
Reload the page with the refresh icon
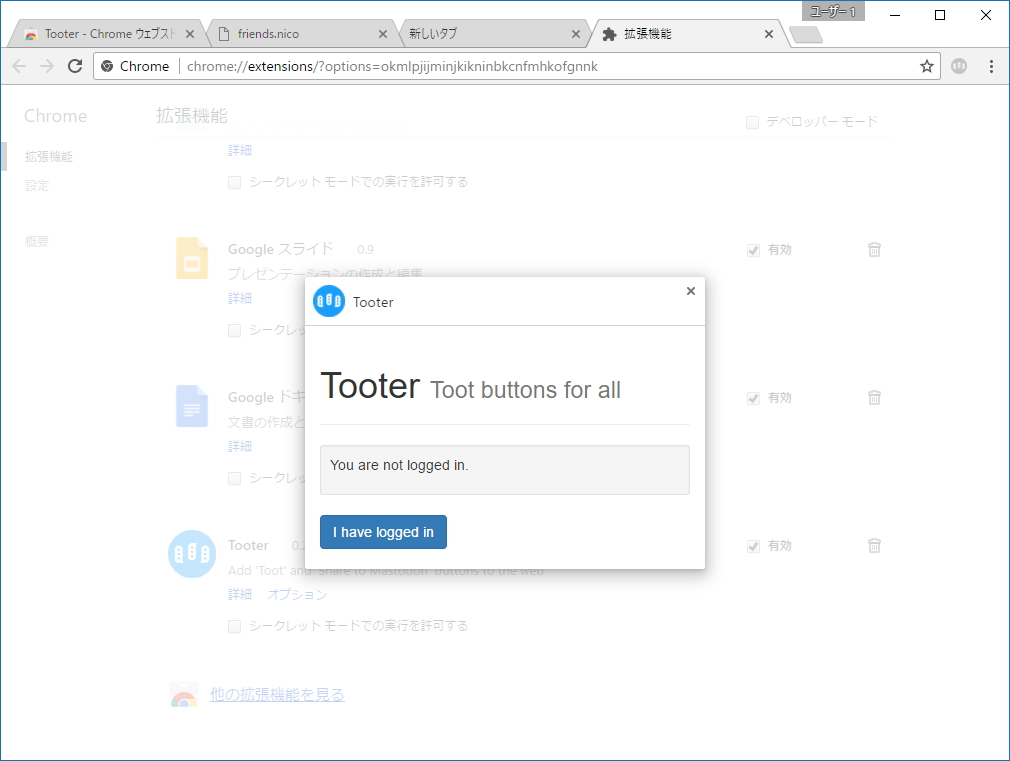pos(74,66)
